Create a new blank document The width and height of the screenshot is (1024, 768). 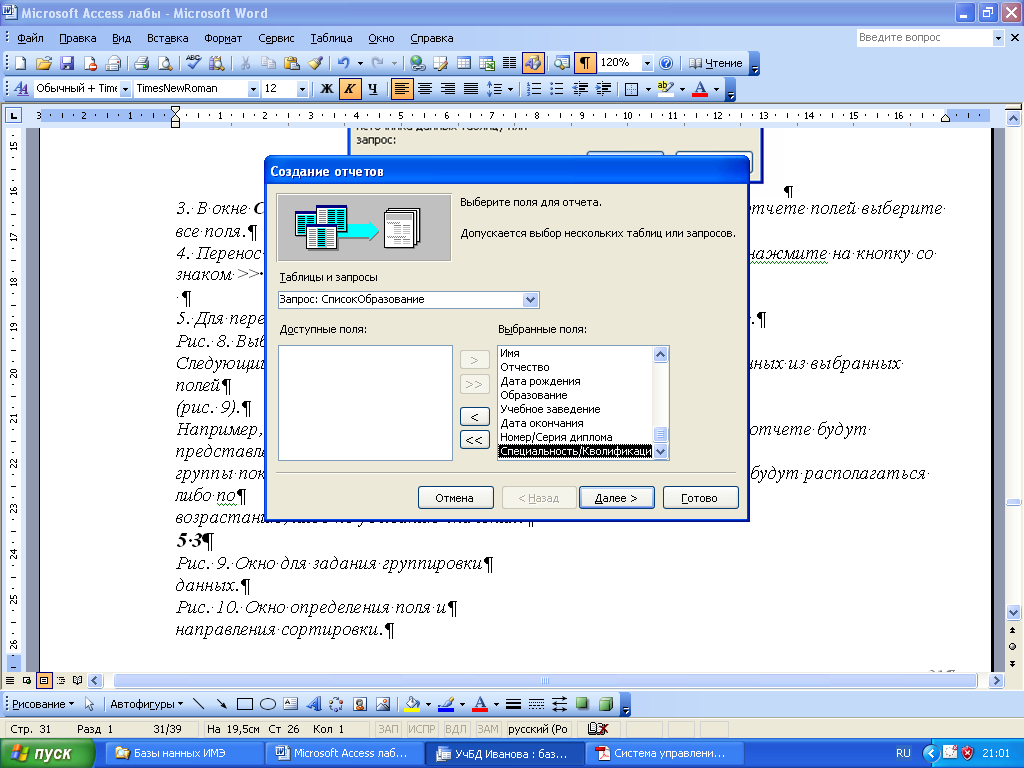20,63
